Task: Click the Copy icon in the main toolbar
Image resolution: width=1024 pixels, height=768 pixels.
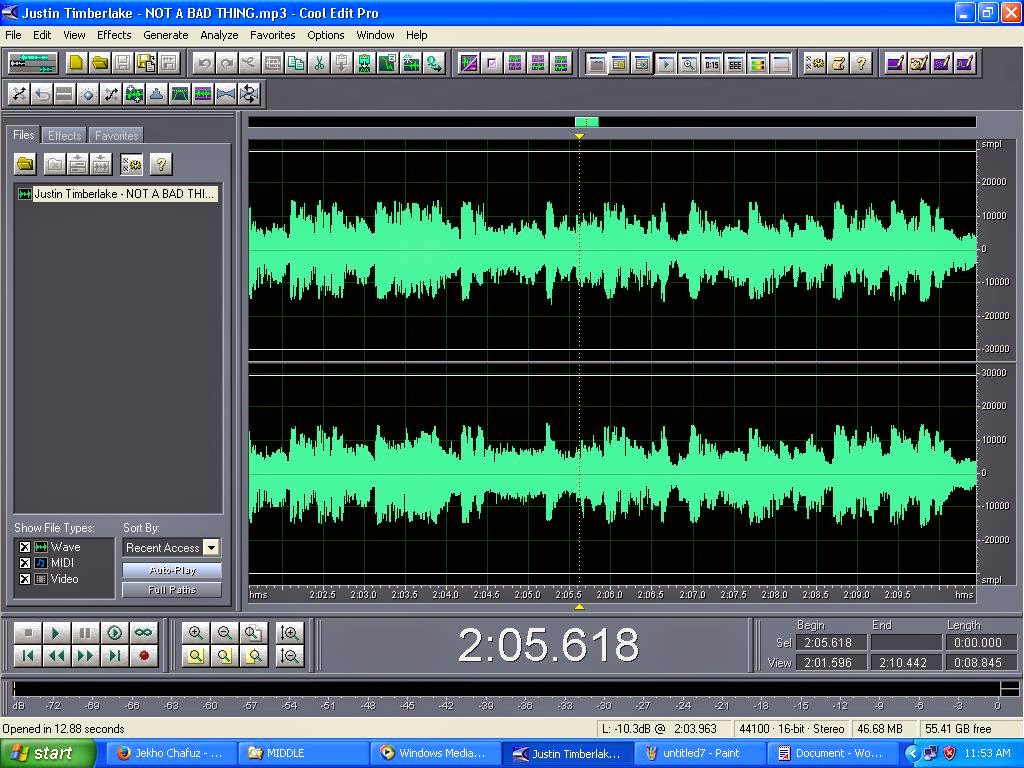Action: tap(296, 63)
